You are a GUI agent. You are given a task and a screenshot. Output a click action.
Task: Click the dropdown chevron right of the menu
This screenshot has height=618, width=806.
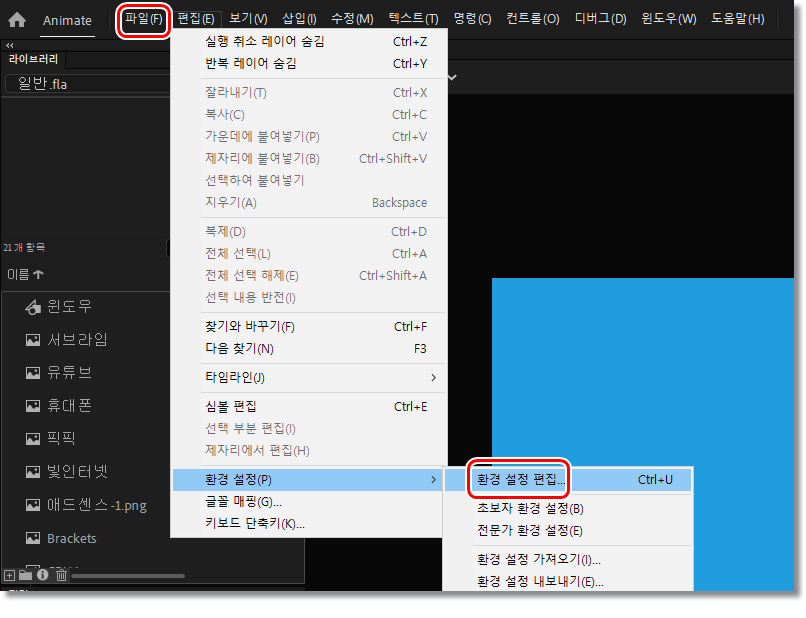pos(452,78)
